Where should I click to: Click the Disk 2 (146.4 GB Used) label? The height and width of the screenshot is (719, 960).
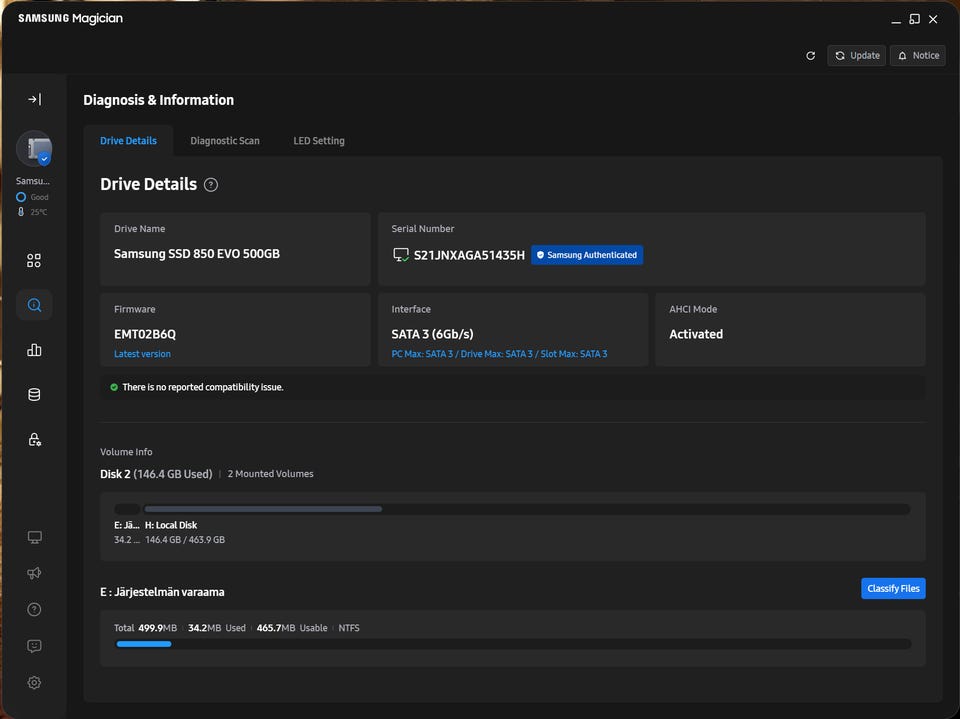pos(156,474)
